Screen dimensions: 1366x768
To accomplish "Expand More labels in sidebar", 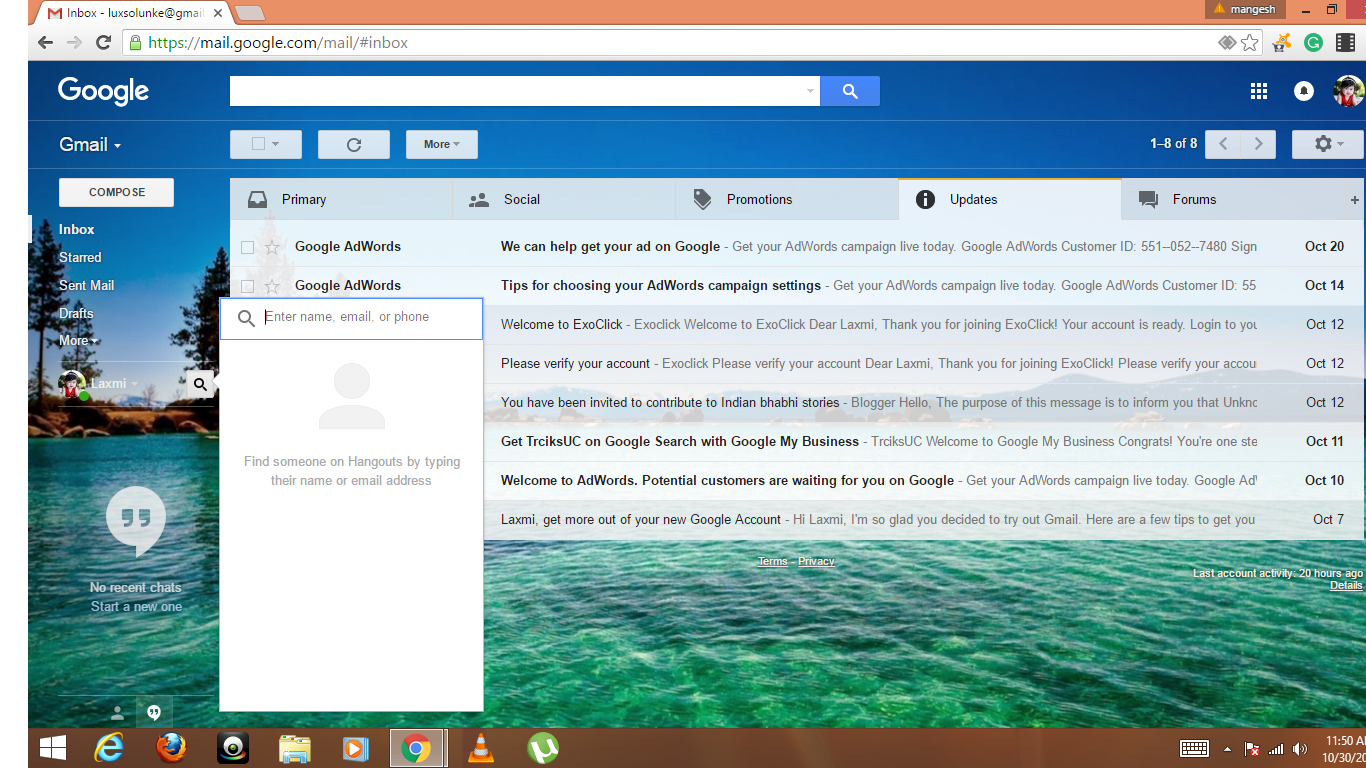I will click(x=78, y=341).
